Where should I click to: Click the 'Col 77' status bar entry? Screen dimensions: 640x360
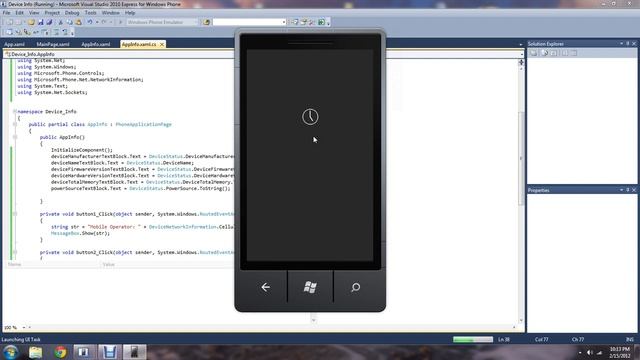[x=542, y=339]
